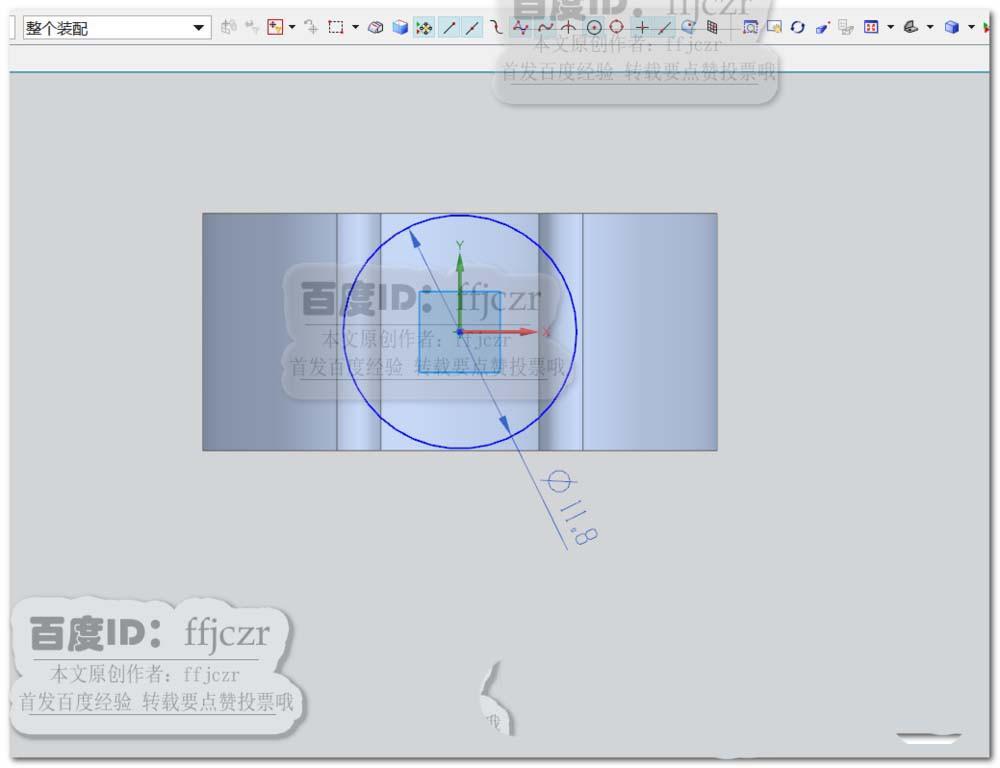This screenshot has width=1000, height=768.
Task: Open the Quick Trim tool
Action: click(x=663, y=27)
